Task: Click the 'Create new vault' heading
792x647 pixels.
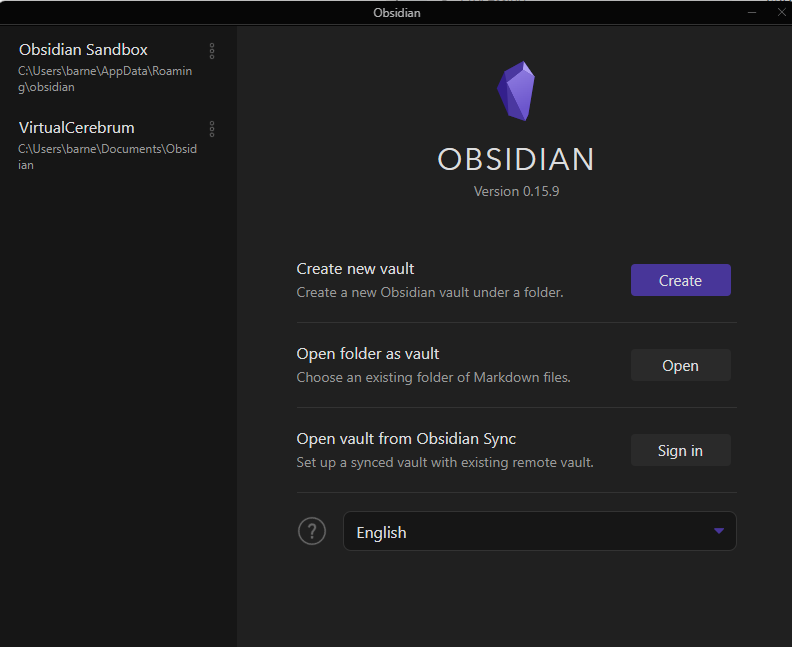Action: (355, 269)
